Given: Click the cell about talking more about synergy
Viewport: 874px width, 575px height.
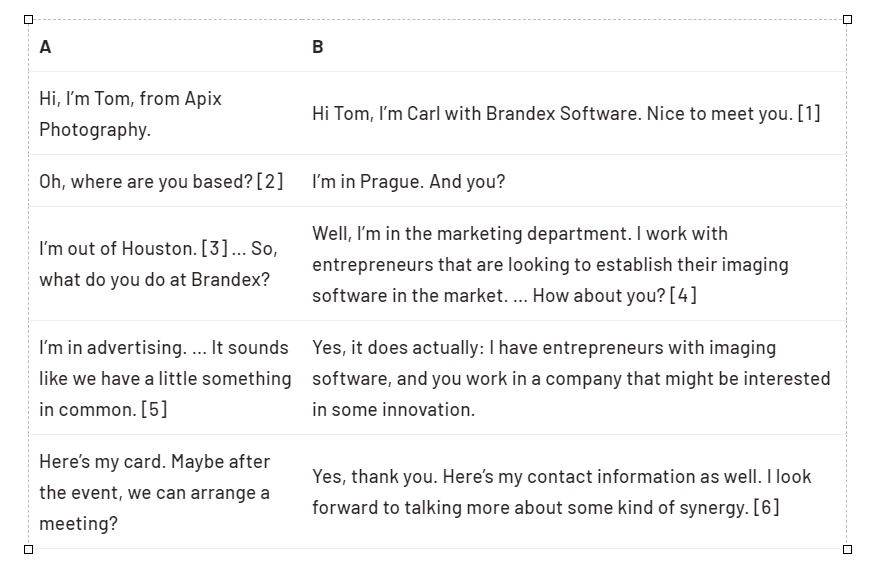Looking at the screenshot, I should pos(574,492).
